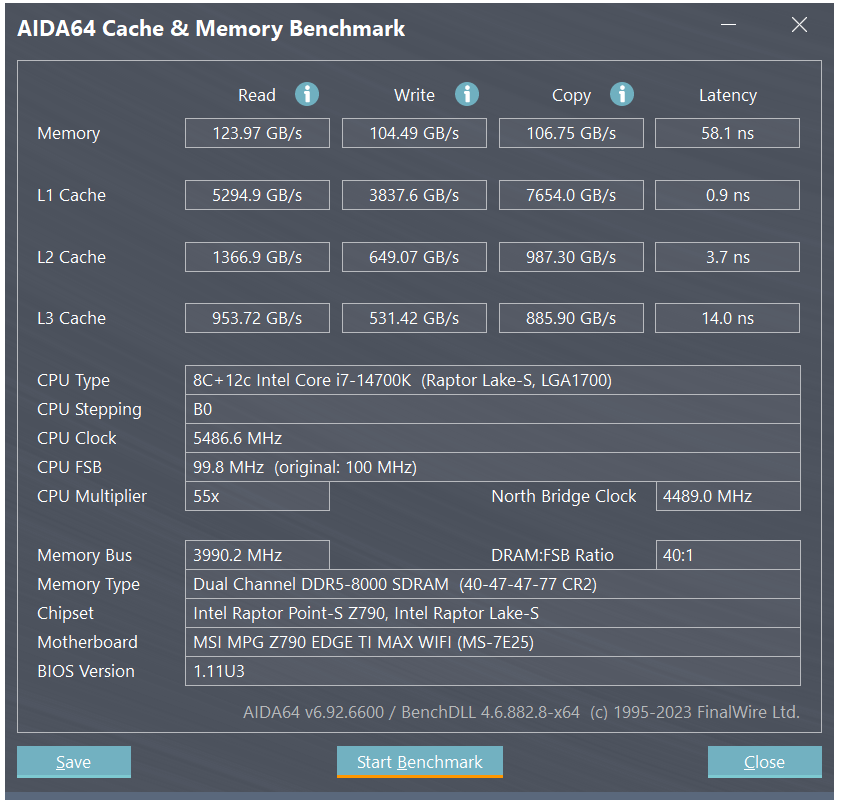Click the Close button at bottom
The height and width of the screenshot is (805, 846).
(x=765, y=762)
